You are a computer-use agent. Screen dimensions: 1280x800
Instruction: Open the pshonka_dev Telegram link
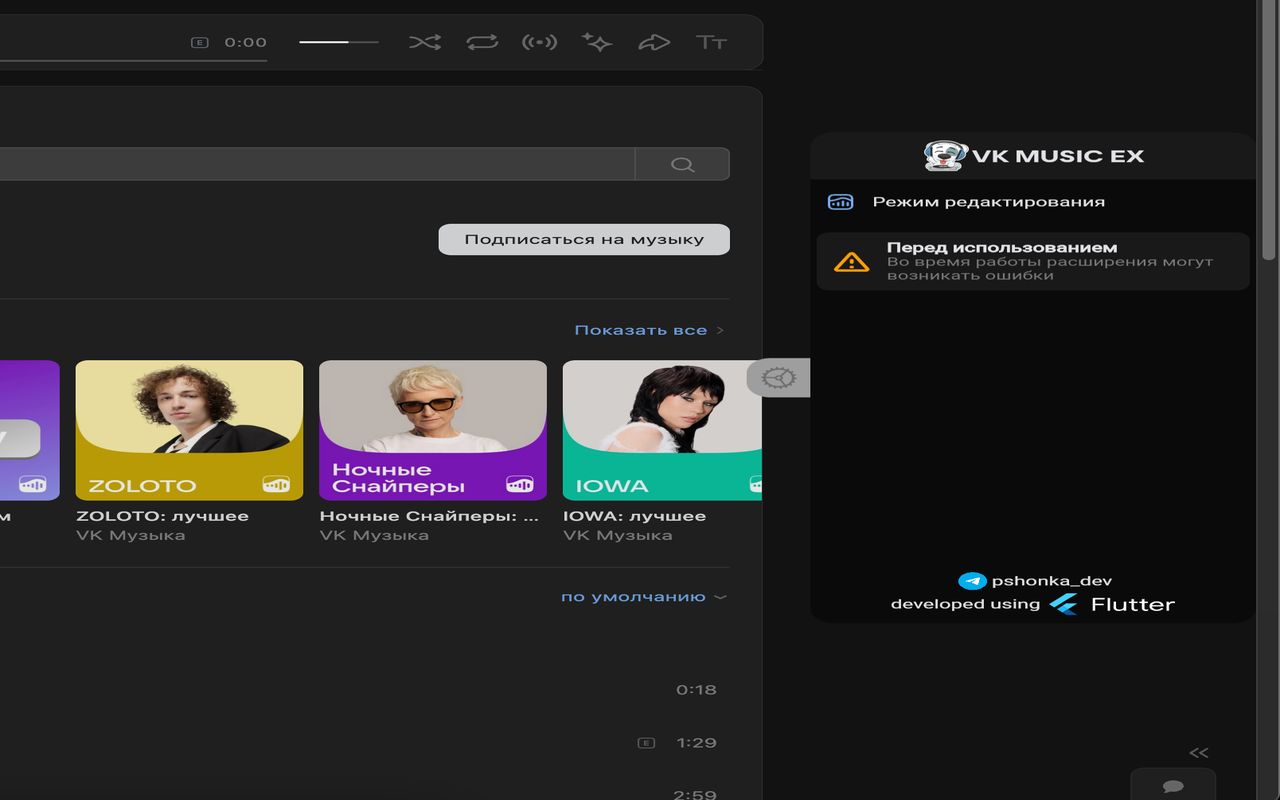pos(1051,581)
